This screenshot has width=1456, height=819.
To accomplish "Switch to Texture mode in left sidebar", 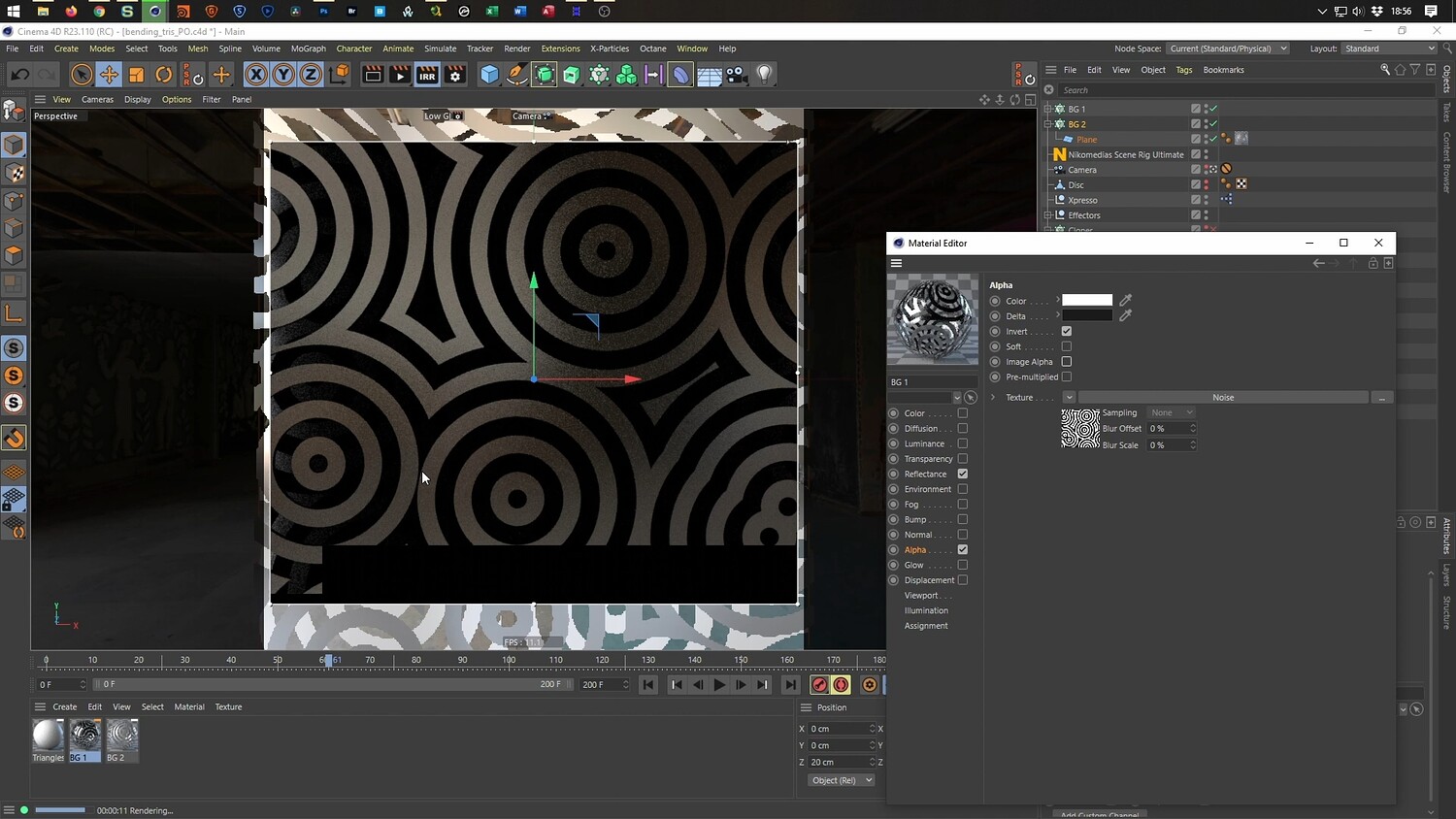I will coord(14,173).
